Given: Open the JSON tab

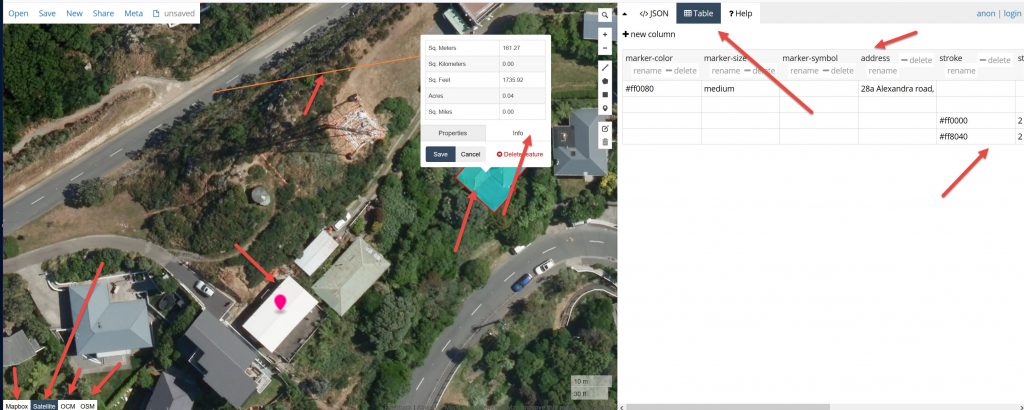Looking at the screenshot, I should click(654, 13).
